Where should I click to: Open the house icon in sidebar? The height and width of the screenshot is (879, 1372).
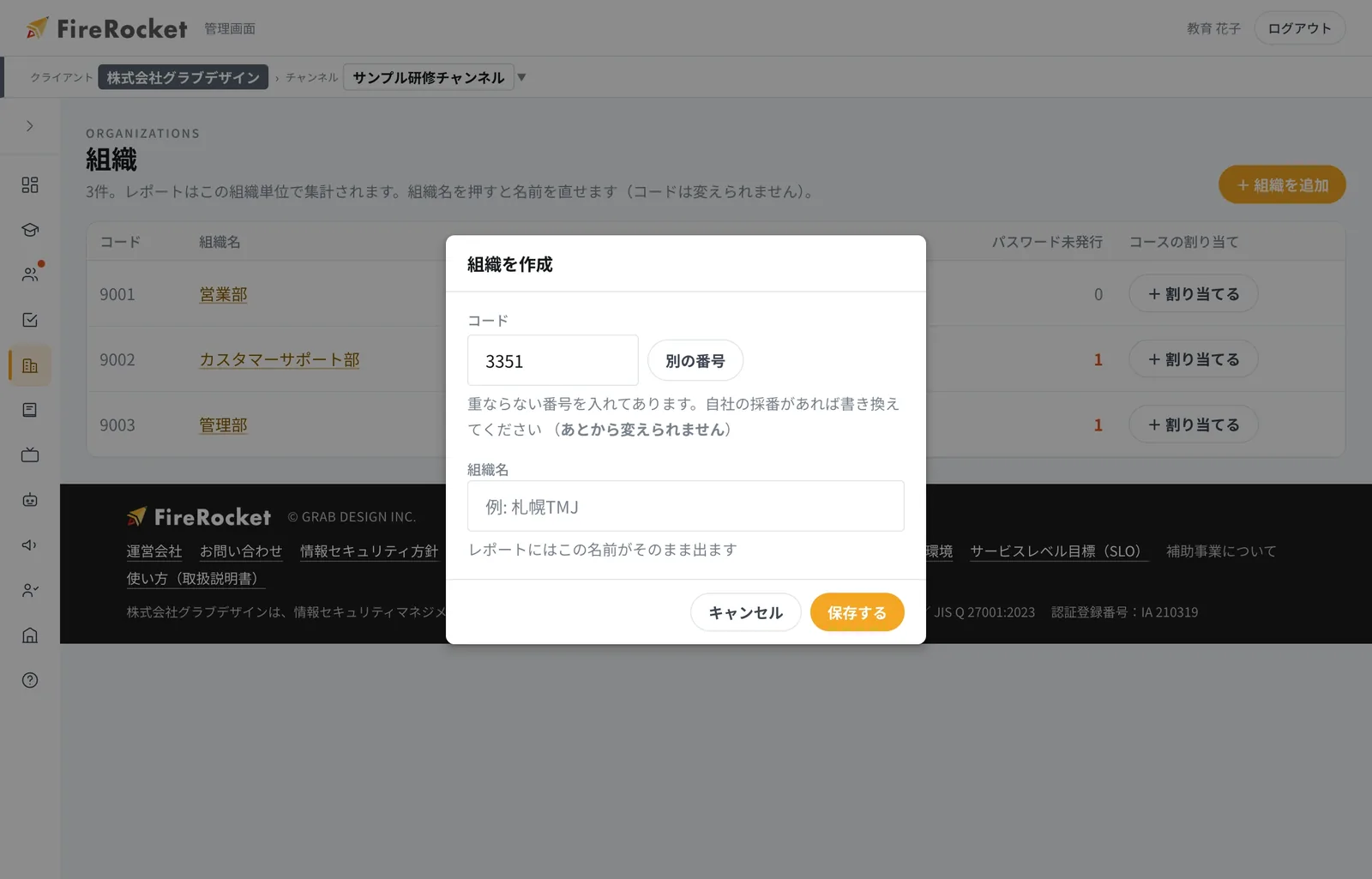pyautogui.click(x=30, y=635)
